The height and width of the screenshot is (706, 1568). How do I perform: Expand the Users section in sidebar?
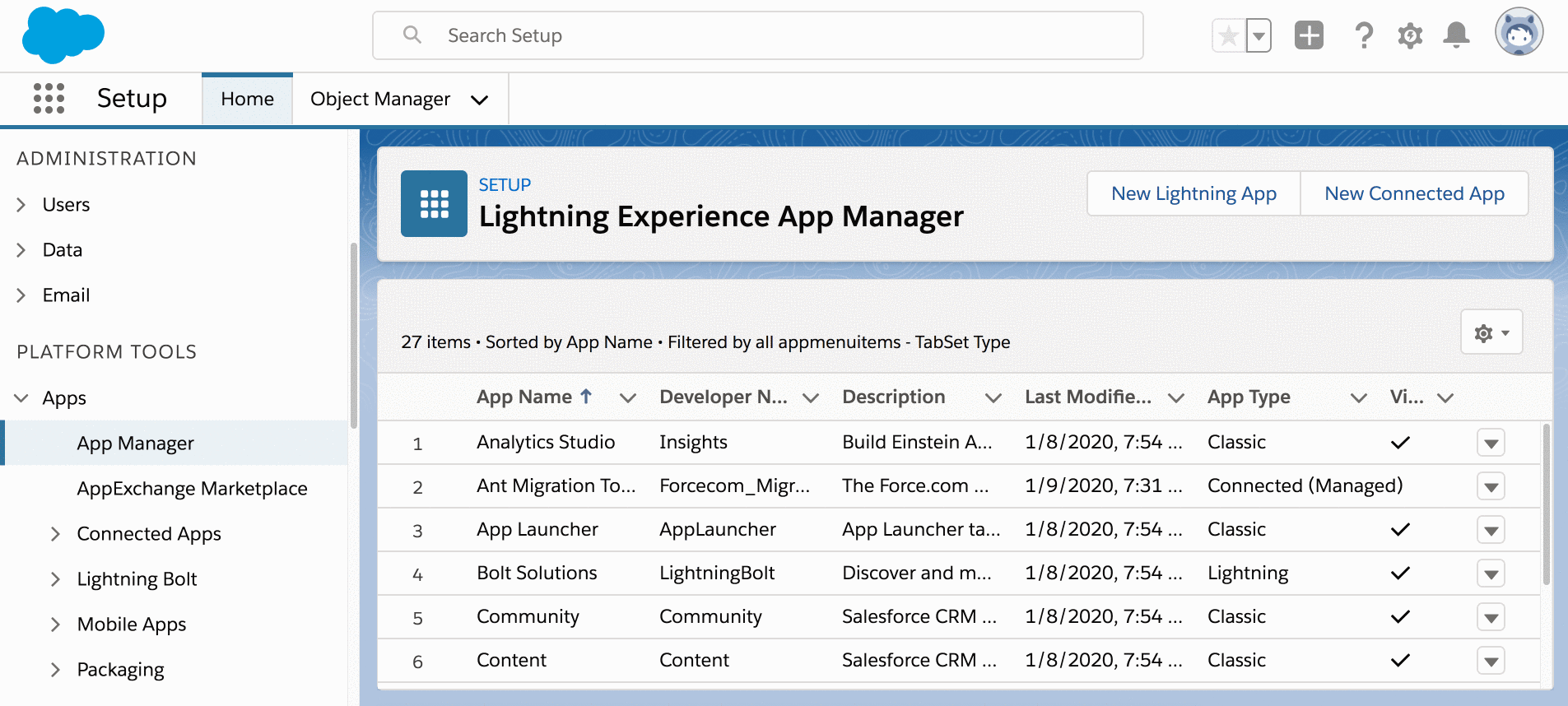(21, 205)
